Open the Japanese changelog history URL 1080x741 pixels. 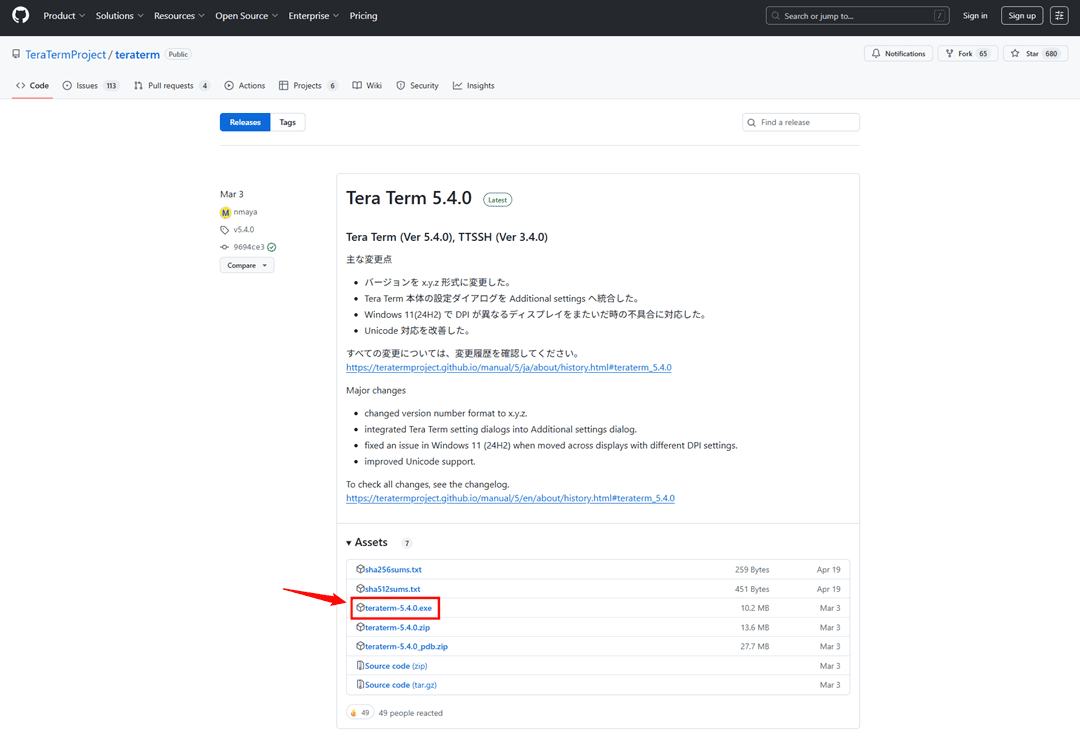tap(509, 368)
